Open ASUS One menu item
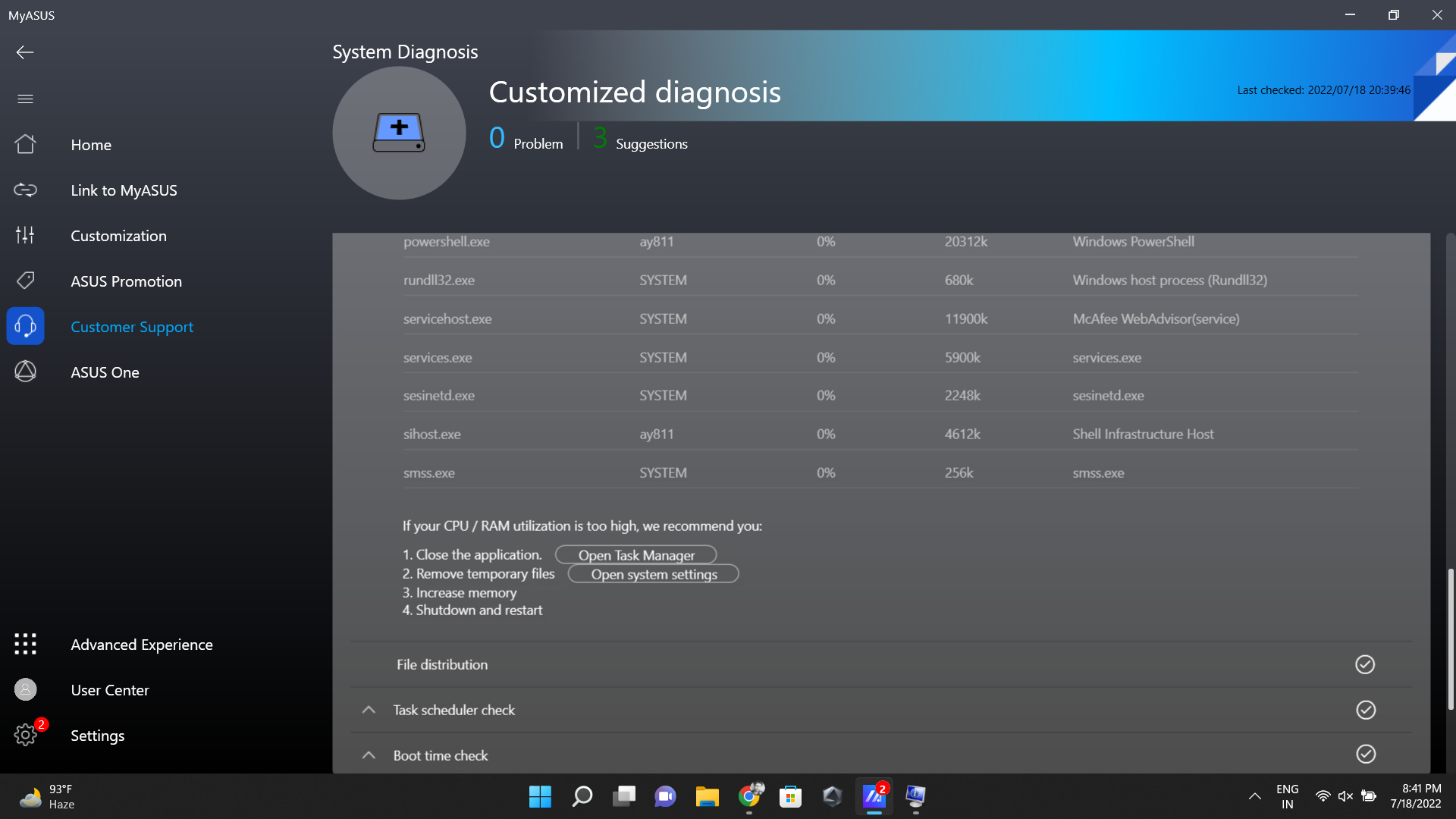This screenshot has height=819, width=1456. pyautogui.click(x=105, y=372)
